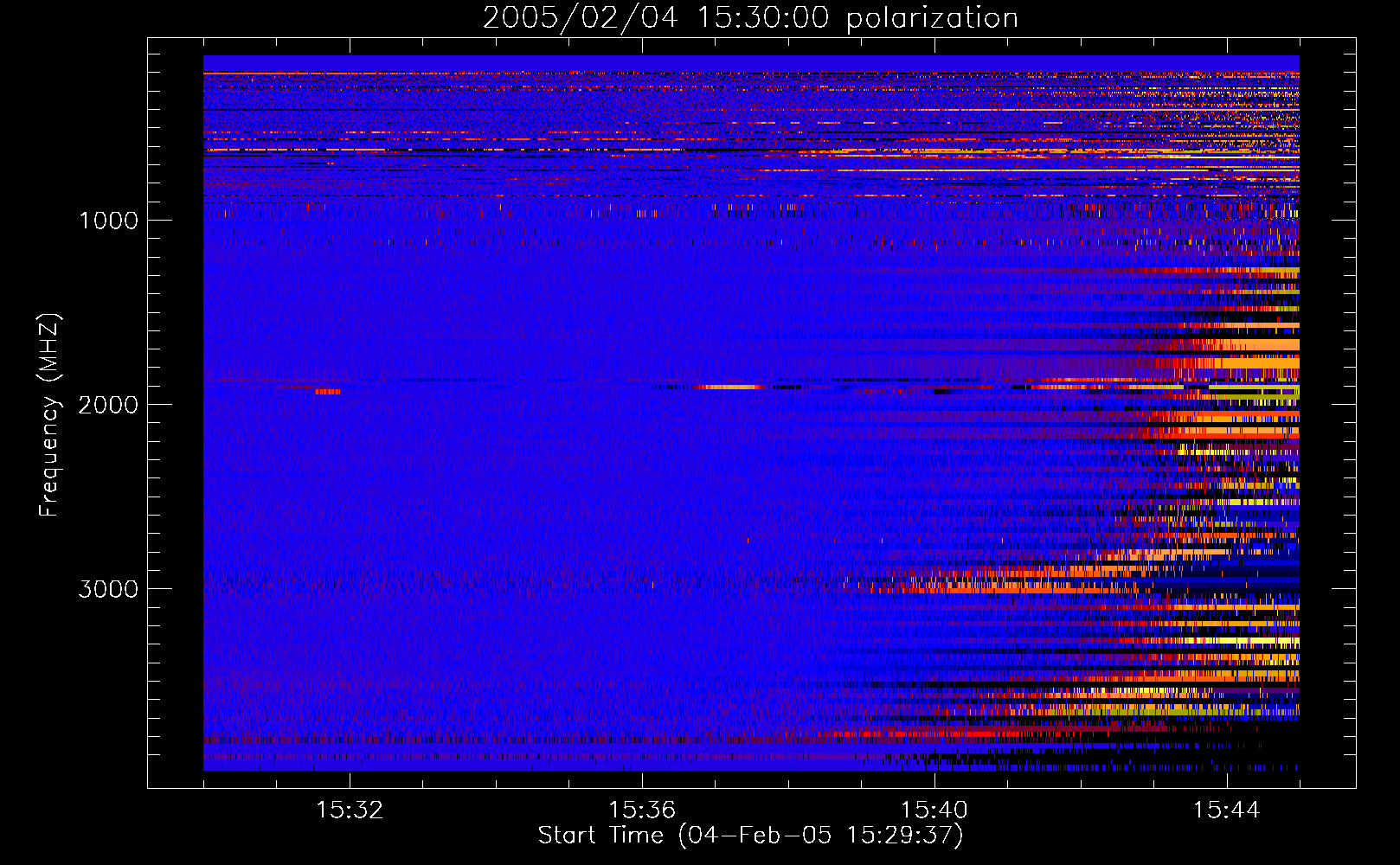This screenshot has width=1400, height=865.
Task: Click the 15:32 time tick label
Action: pos(350,811)
